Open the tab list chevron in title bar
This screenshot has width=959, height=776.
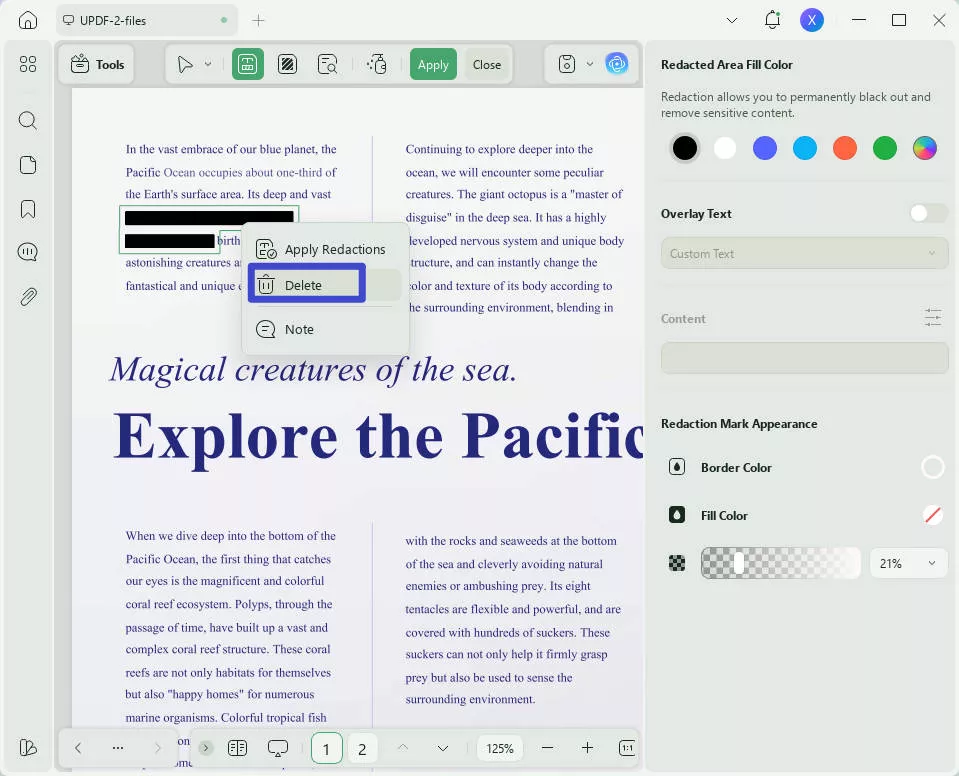tap(731, 20)
